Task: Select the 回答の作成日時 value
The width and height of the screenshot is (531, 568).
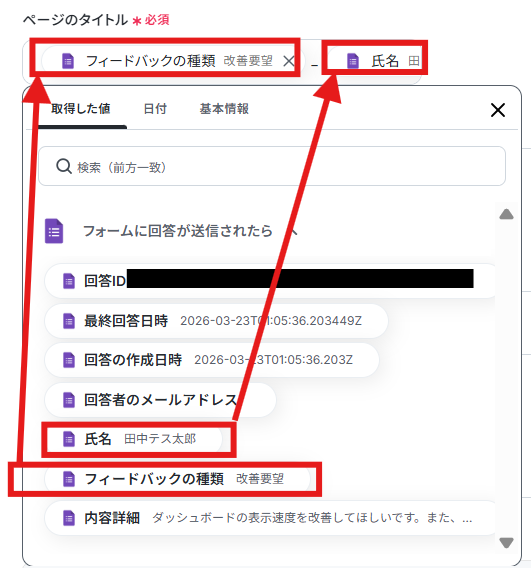Action: pyautogui.click(x=212, y=360)
